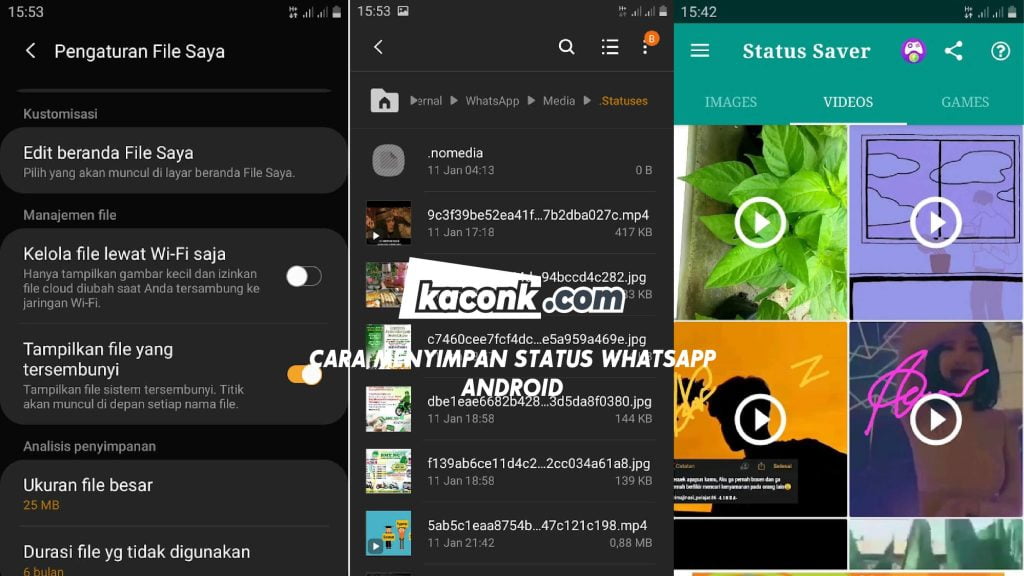This screenshot has height=576, width=1024.
Task: Open 5ab5c1eaa8754b...47c121c198.mp4 file
Action: [x=511, y=533]
